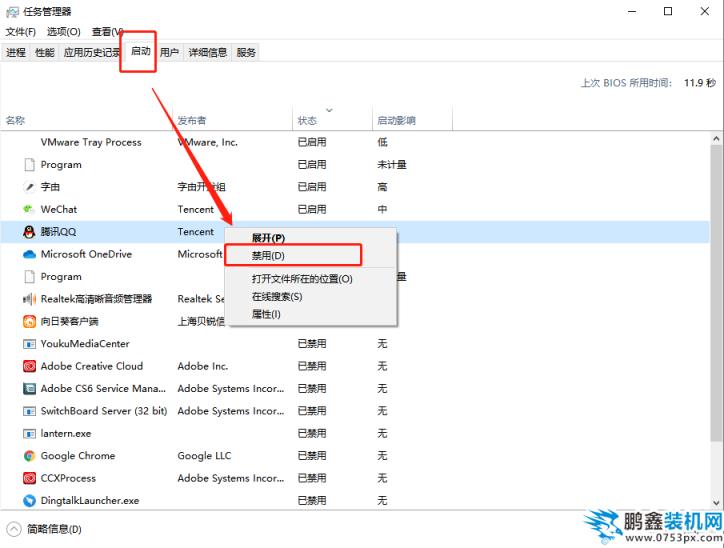Select the WeChat row name
This screenshot has width=724, height=548.
59,209
